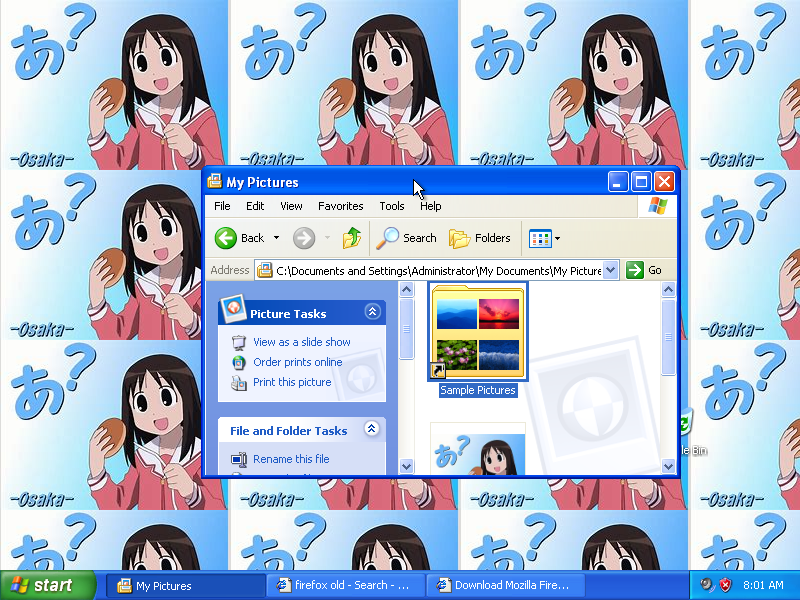Go up one folder level

click(x=352, y=238)
